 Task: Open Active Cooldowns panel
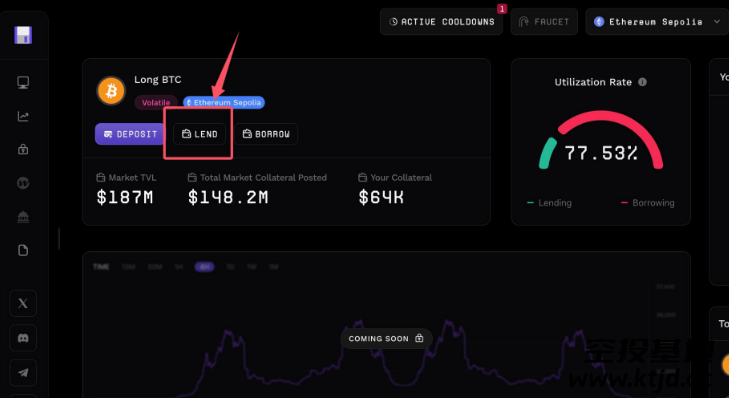(x=441, y=22)
